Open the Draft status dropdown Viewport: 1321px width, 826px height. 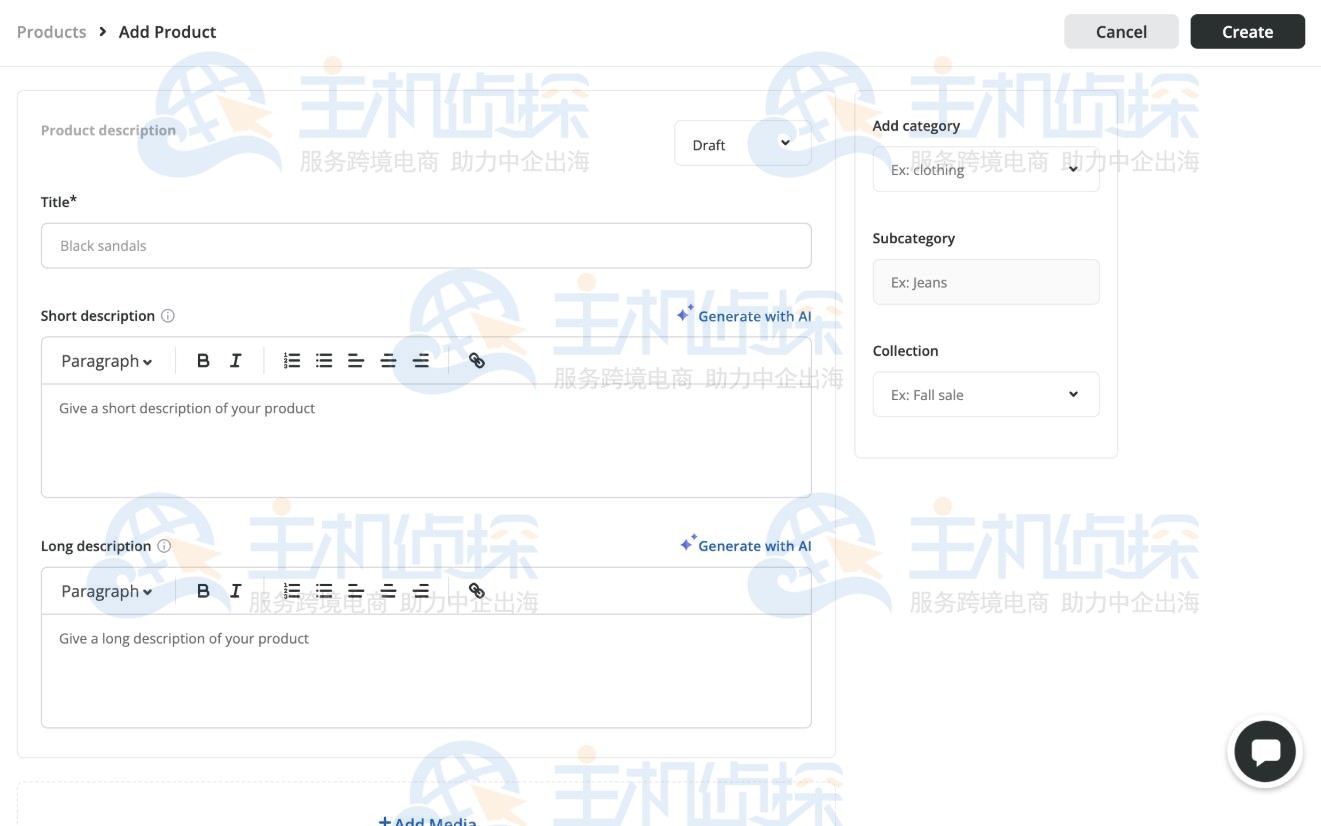tap(742, 144)
